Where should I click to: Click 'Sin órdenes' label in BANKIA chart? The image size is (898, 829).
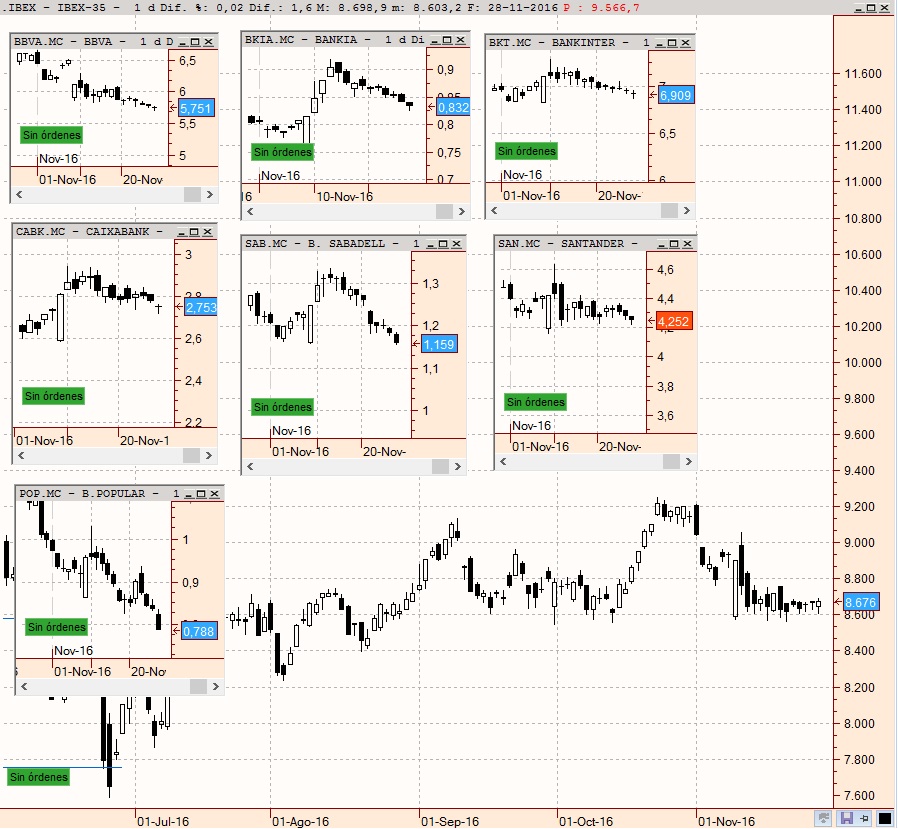[283, 152]
